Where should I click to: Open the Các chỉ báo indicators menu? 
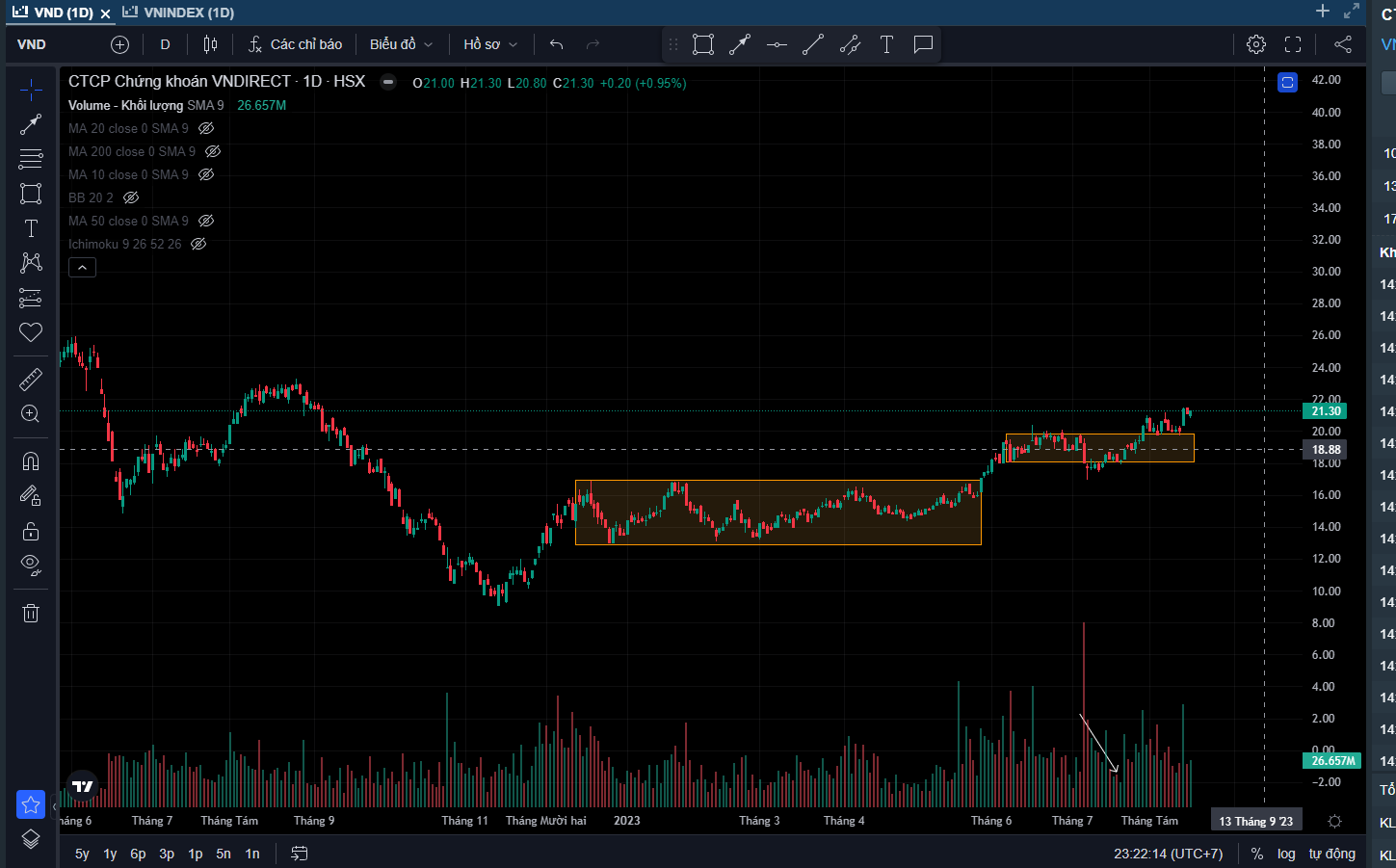click(x=295, y=44)
